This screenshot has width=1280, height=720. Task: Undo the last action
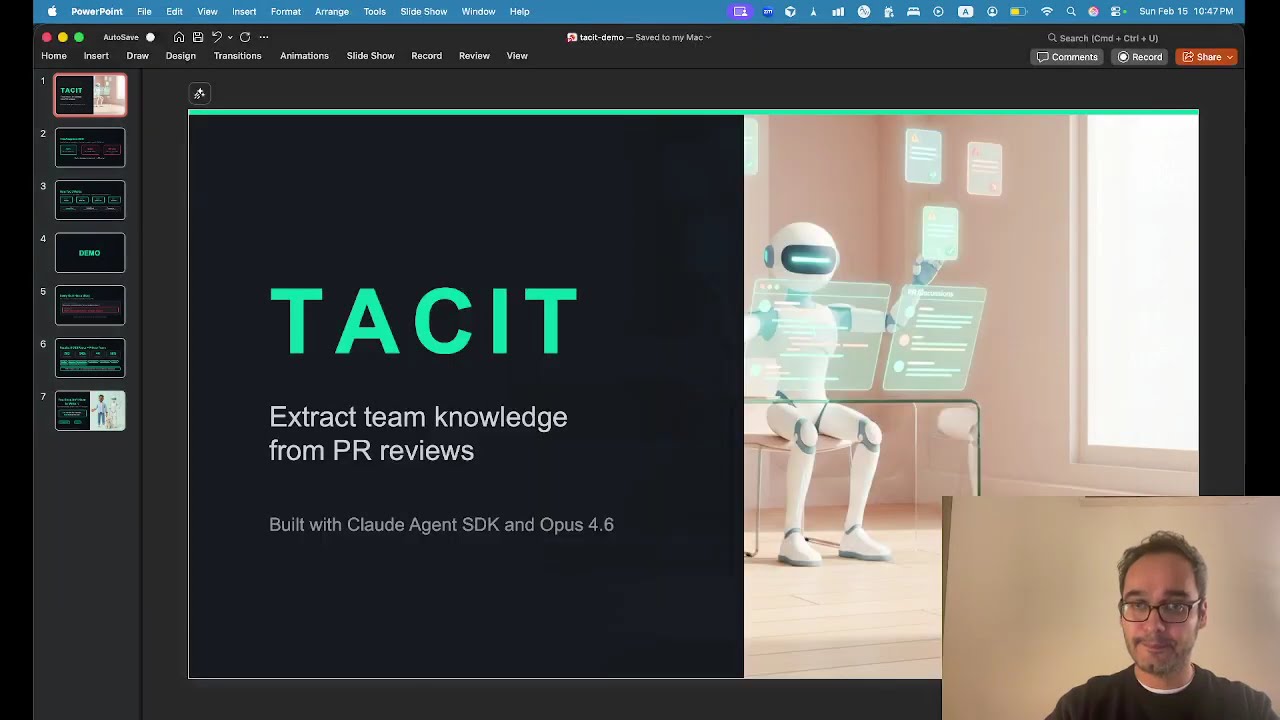point(216,37)
